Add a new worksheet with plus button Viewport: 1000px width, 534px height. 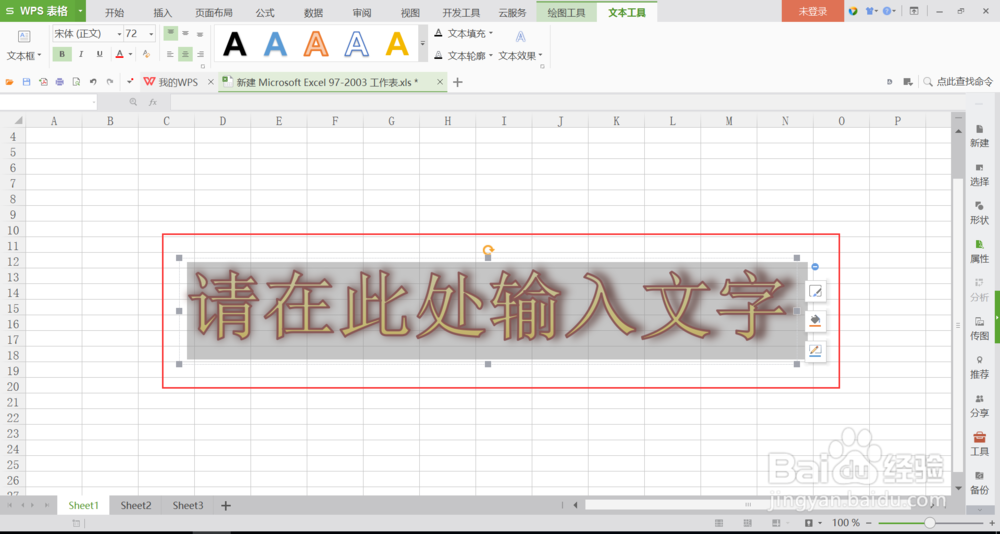coord(225,505)
